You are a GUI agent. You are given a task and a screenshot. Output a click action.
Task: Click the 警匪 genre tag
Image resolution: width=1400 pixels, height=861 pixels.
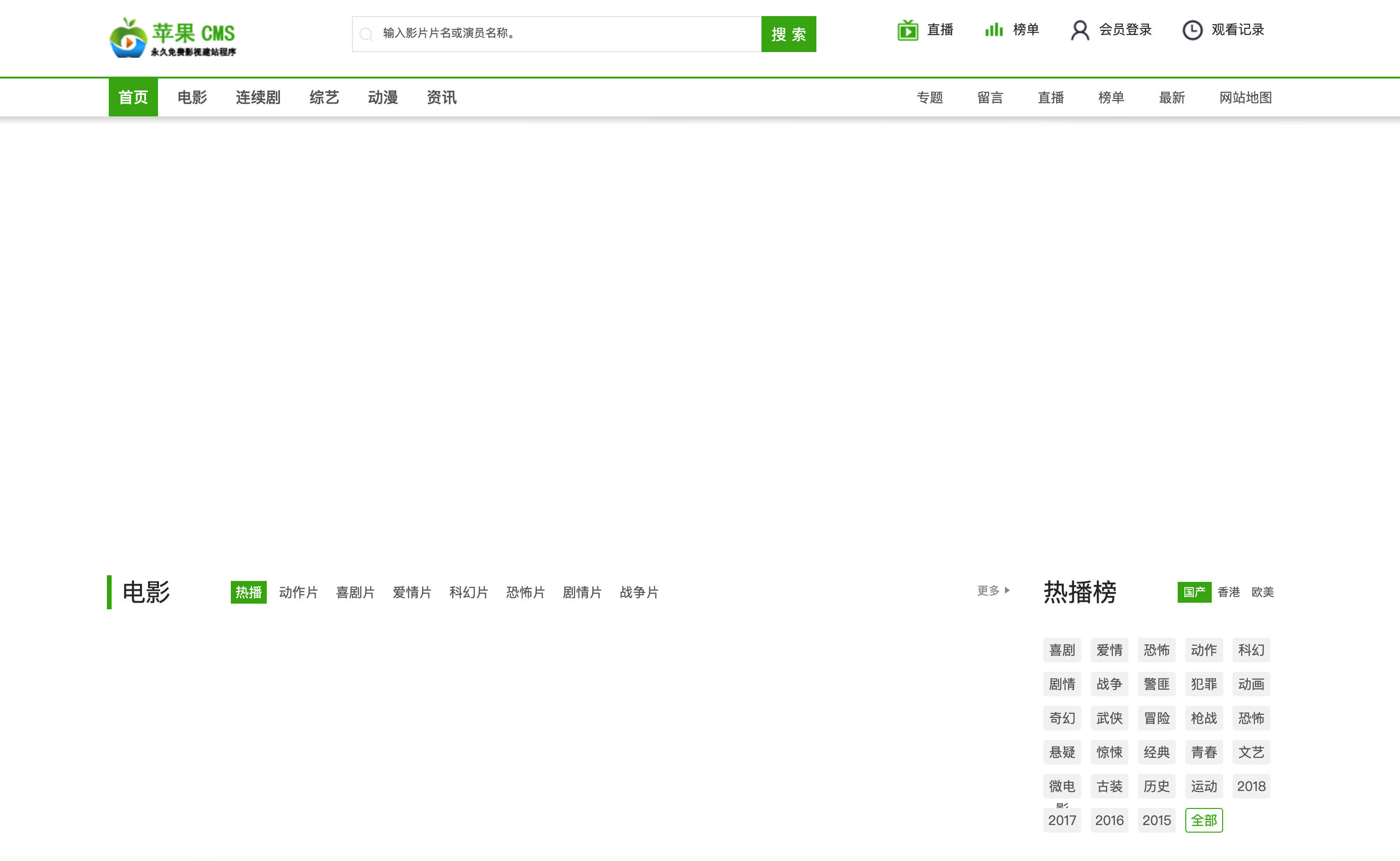pos(1156,684)
